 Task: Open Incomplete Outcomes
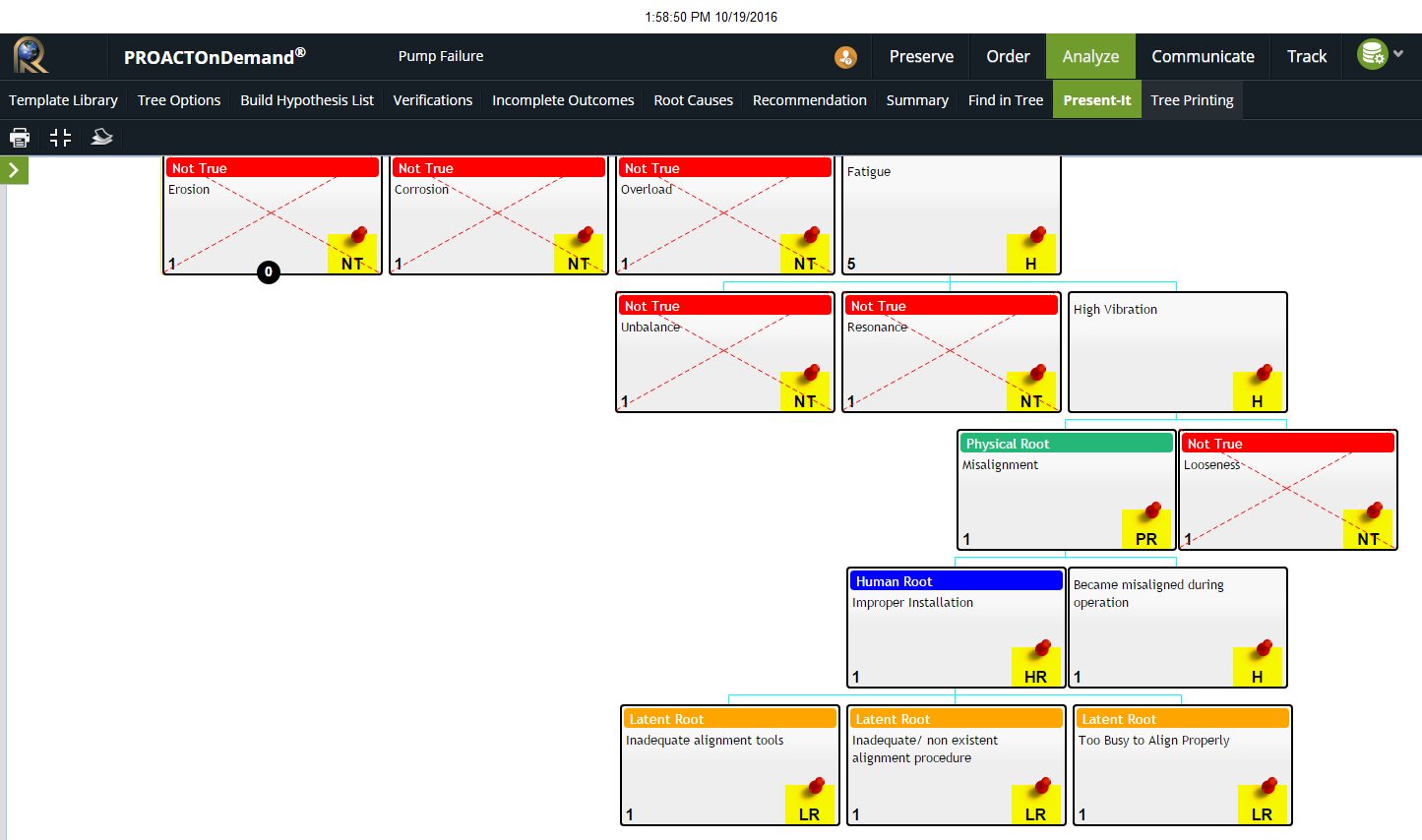click(x=563, y=100)
